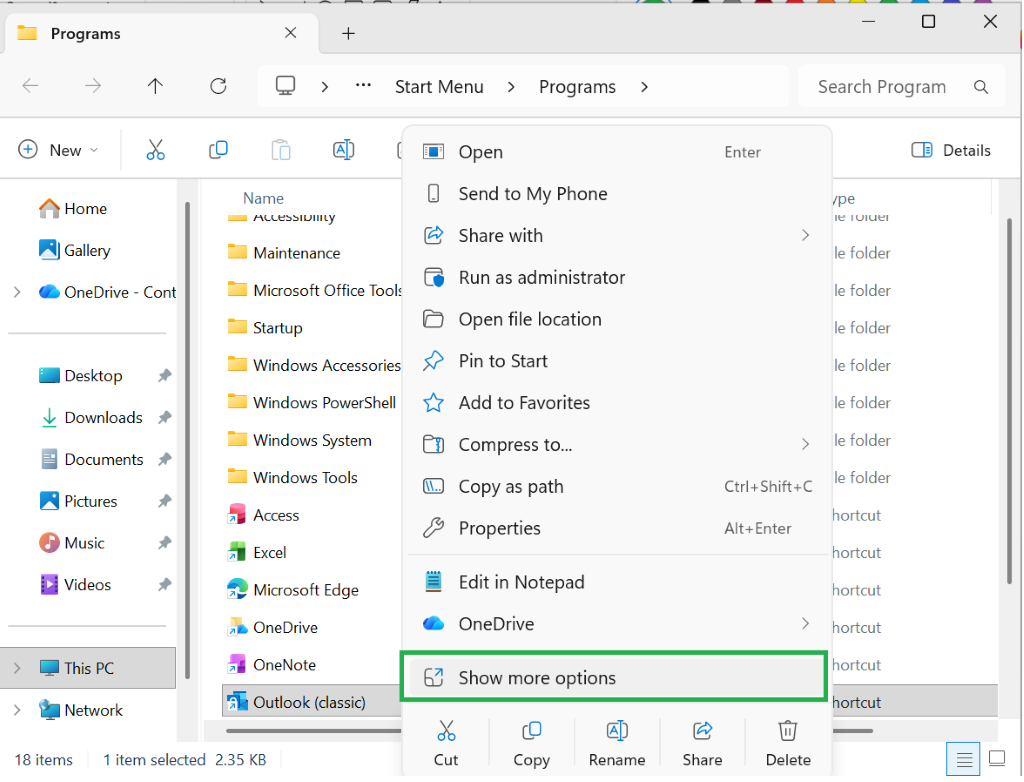The image size is (1024, 782).
Task: Open Gallery in navigation pane
Action: click(x=74, y=250)
